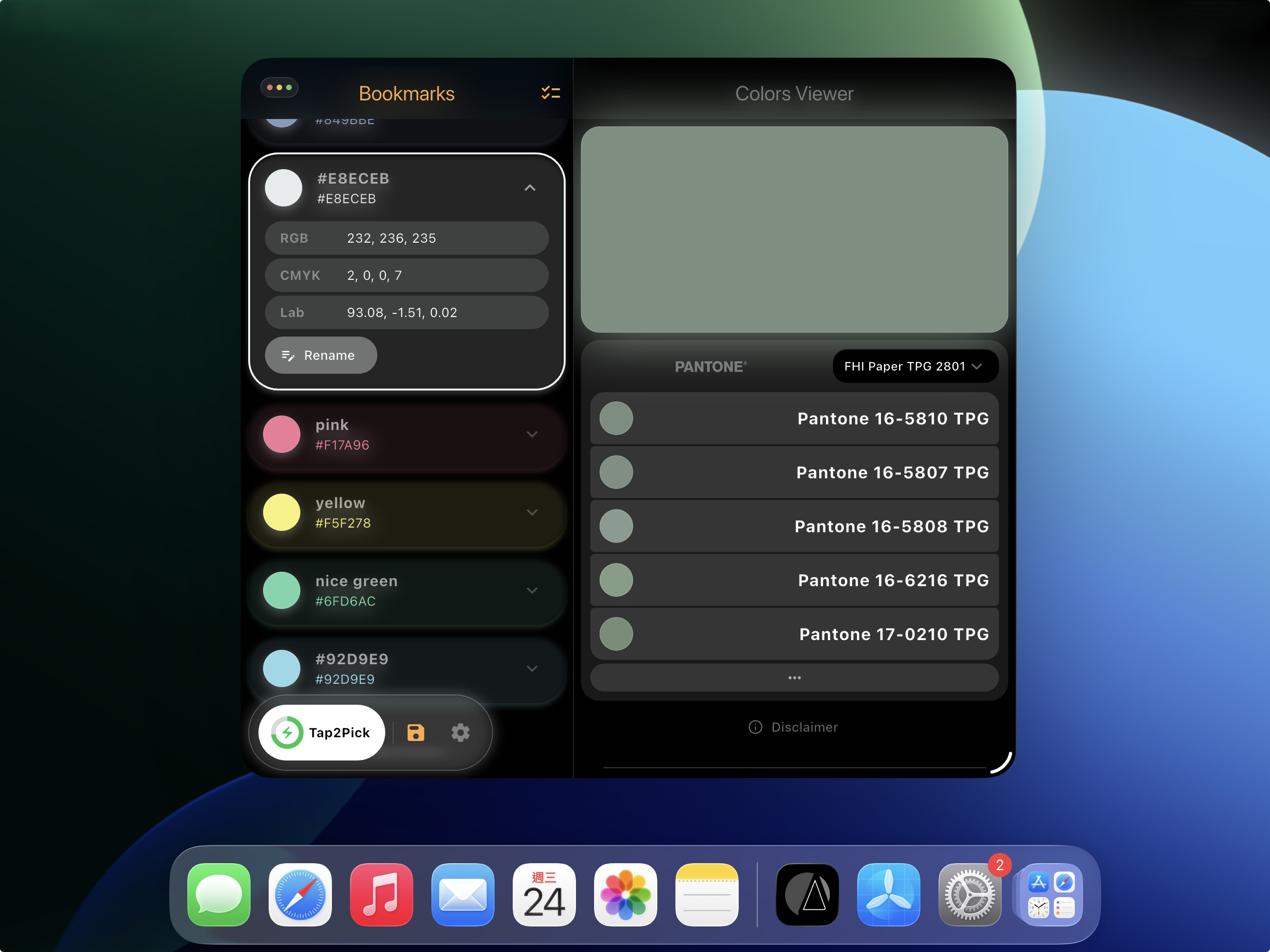Viewport: 1270px width, 952px height.
Task: Click the #92D9E9 light blue swatch
Action: click(x=282, y=668)
